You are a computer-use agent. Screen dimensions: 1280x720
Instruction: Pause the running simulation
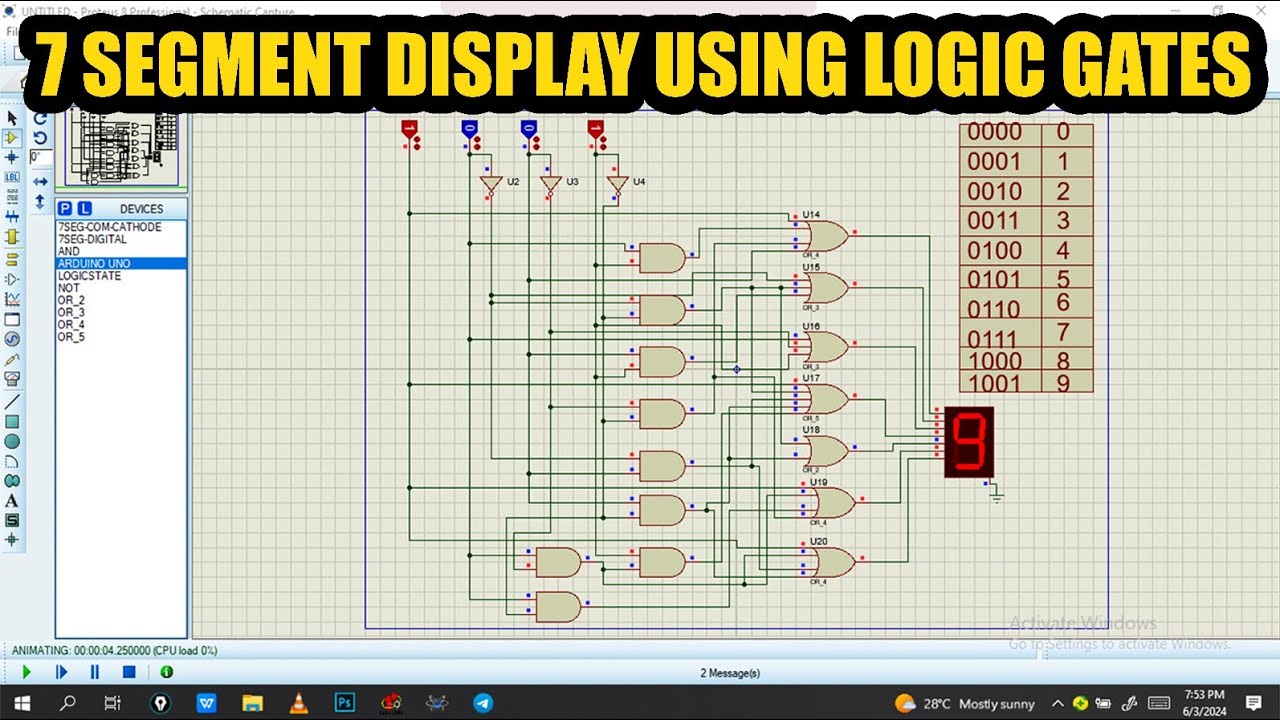point(95,672)
